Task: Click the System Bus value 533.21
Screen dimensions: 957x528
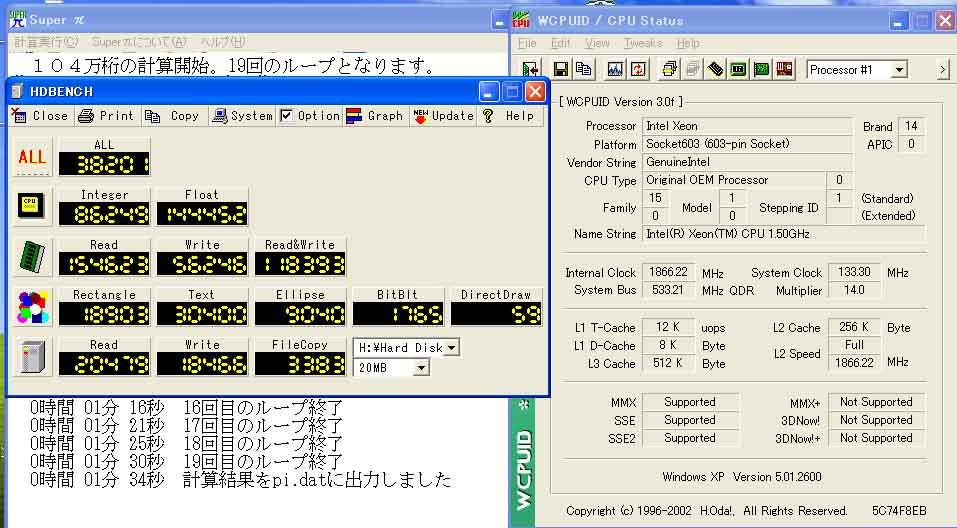Action: [x=668, y=290]
